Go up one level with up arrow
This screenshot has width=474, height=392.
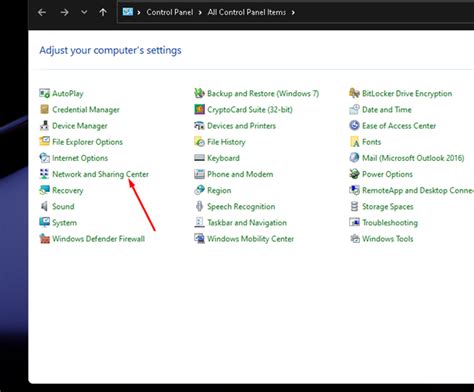(x=103, y=13)
